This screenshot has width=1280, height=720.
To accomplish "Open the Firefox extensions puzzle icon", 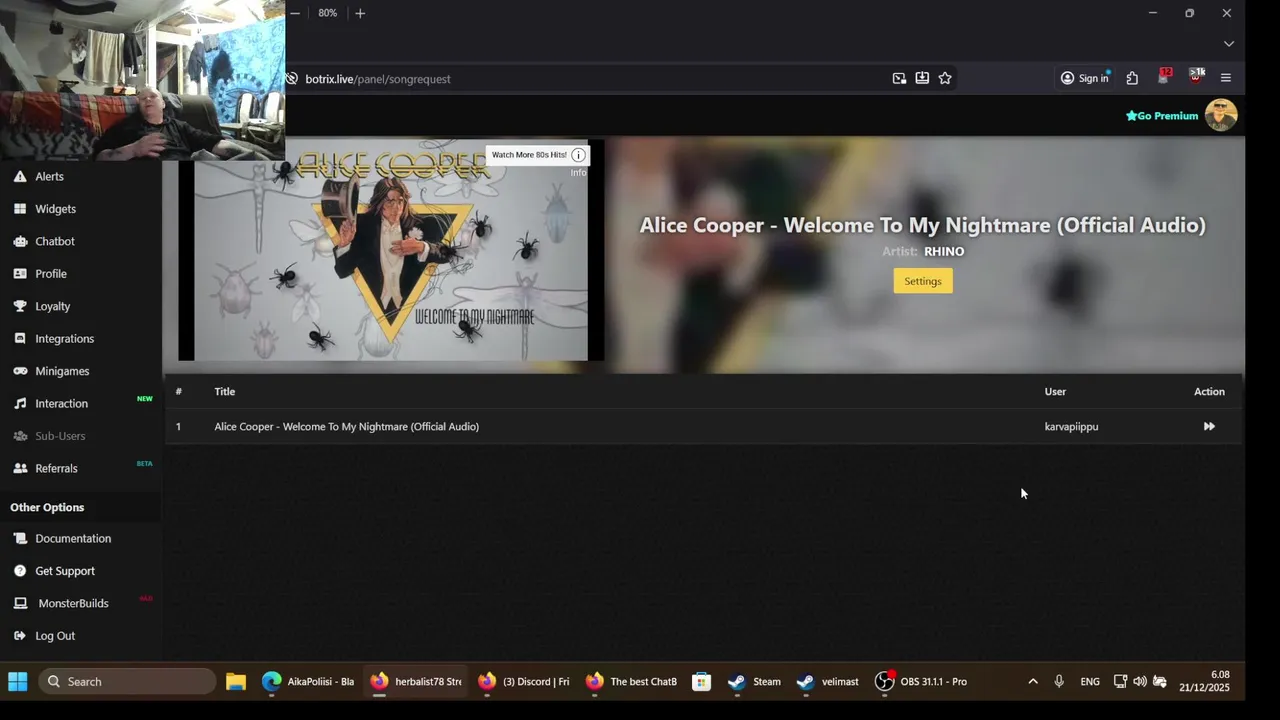I will (x=1132, y=78).
